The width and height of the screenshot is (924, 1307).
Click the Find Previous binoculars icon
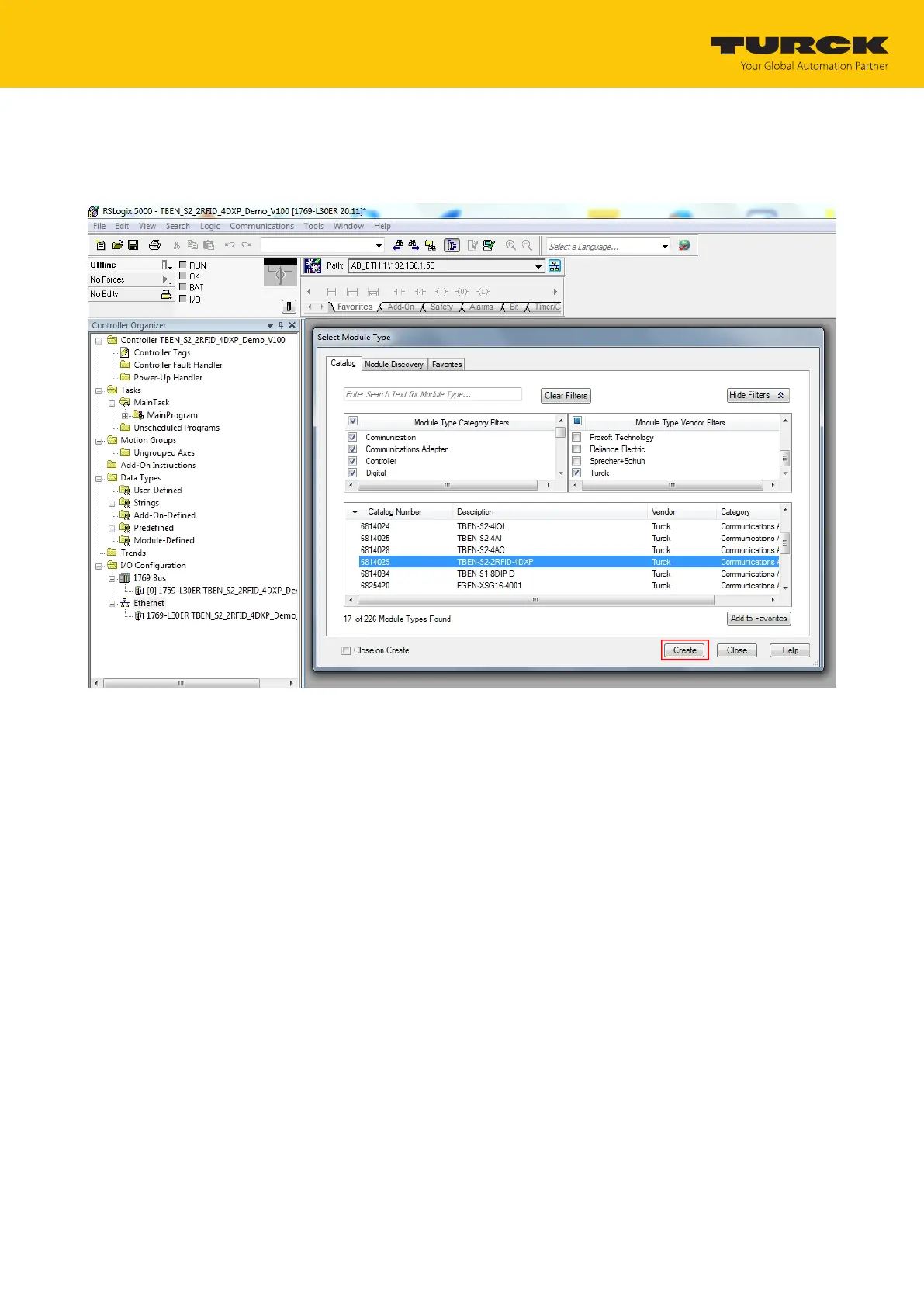398,245
